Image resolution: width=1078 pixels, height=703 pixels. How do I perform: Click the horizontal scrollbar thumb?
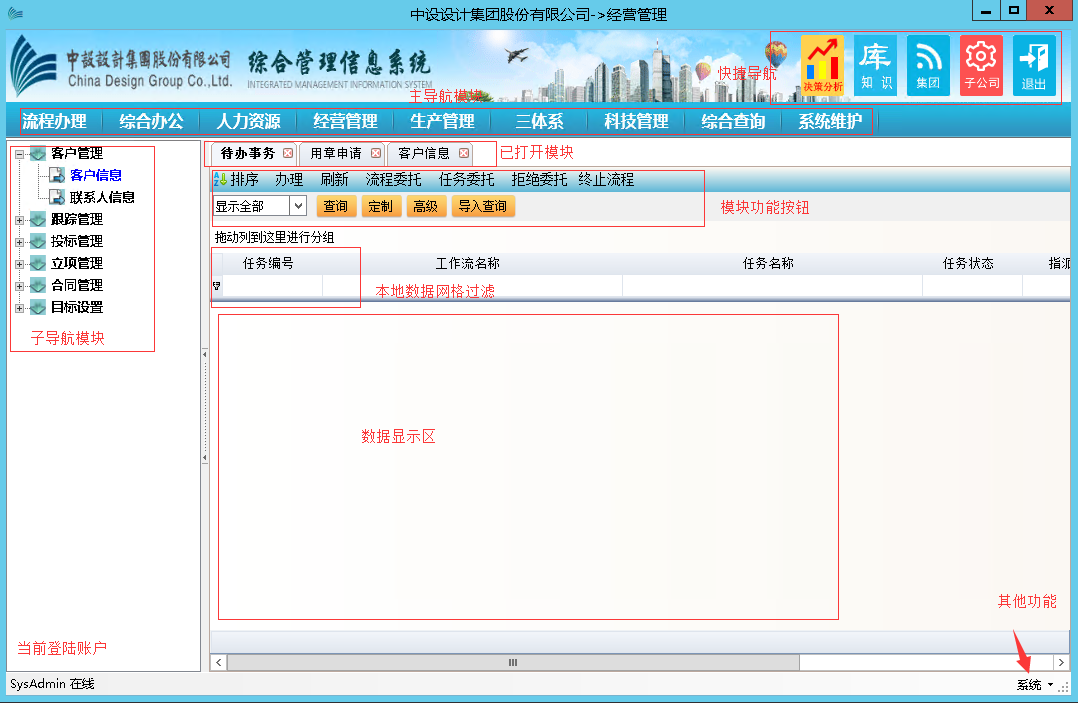pos(513,662)
